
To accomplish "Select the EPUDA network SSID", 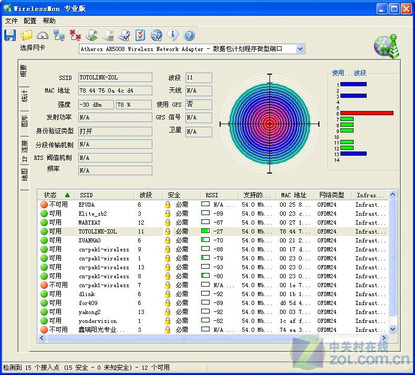I will coord(87,205).
